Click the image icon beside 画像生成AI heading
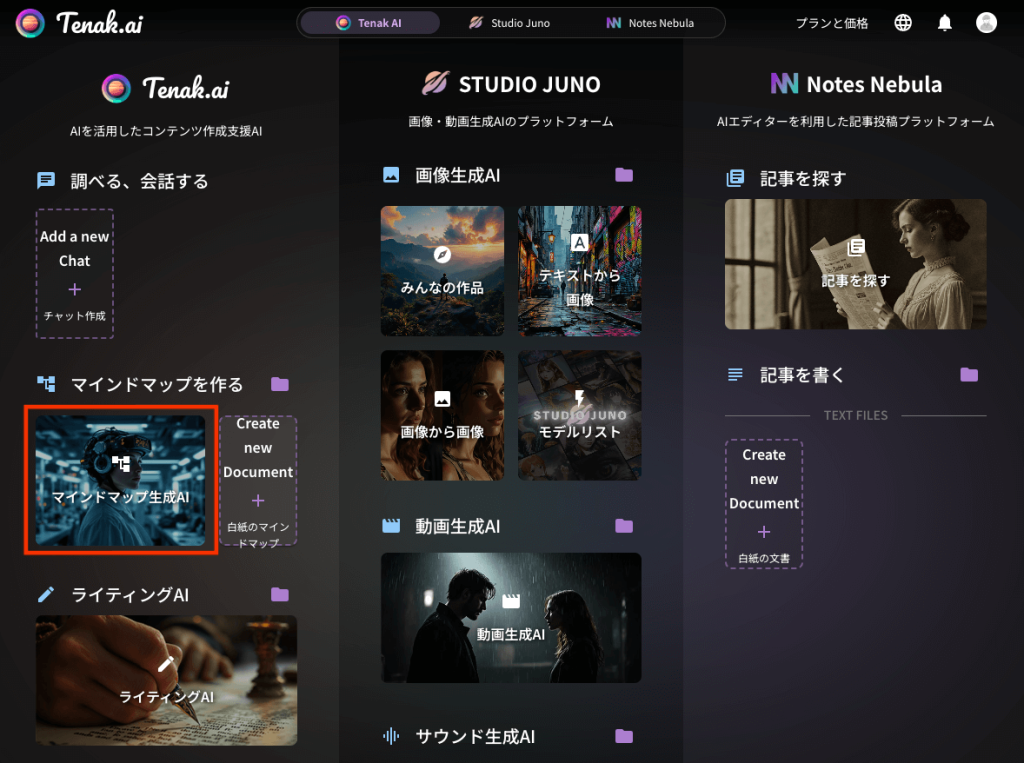Image resolution: width=1024 pixels, height=763 pixels. click(391, 175)
